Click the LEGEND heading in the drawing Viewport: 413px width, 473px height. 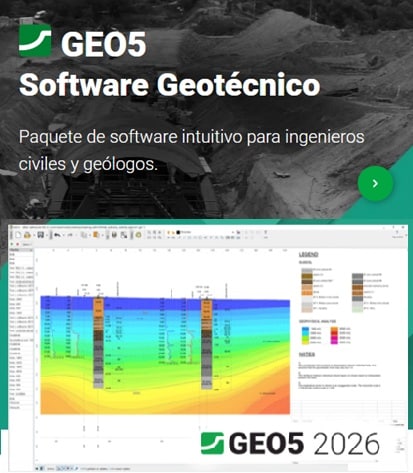click(x=308, y=254)
